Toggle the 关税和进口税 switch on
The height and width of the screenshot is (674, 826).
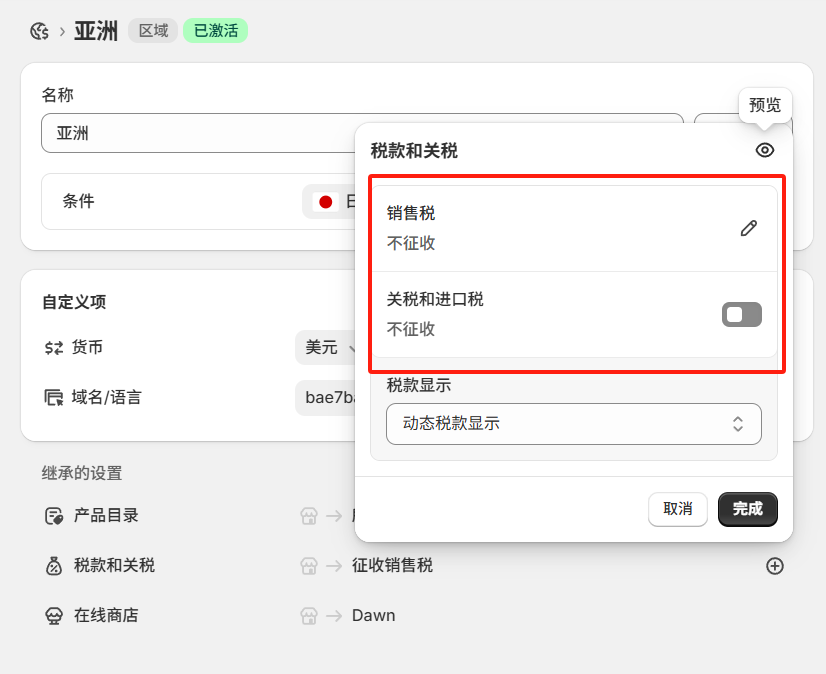coord(742,314)
